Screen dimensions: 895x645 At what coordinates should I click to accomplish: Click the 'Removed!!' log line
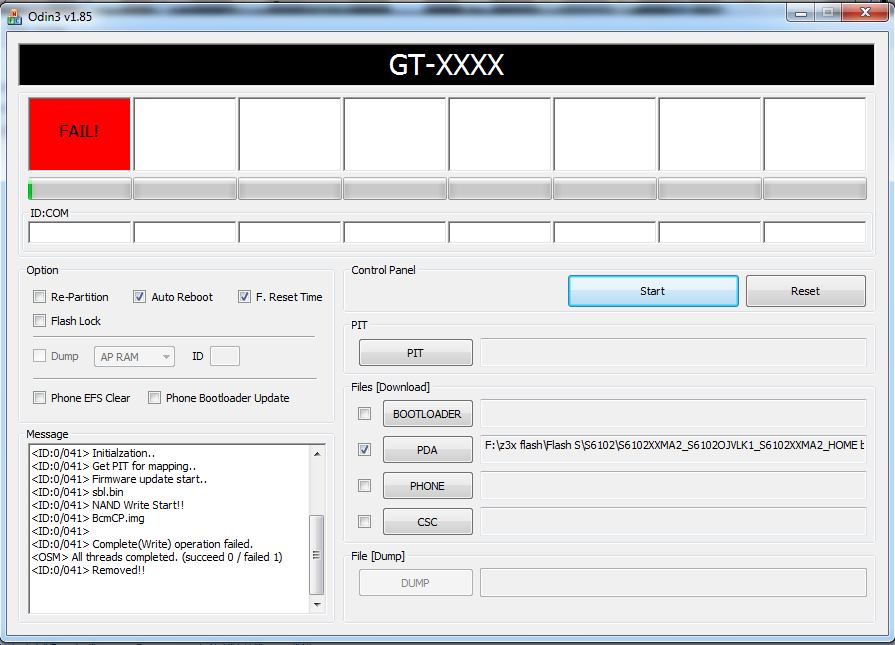coord(88,570)
